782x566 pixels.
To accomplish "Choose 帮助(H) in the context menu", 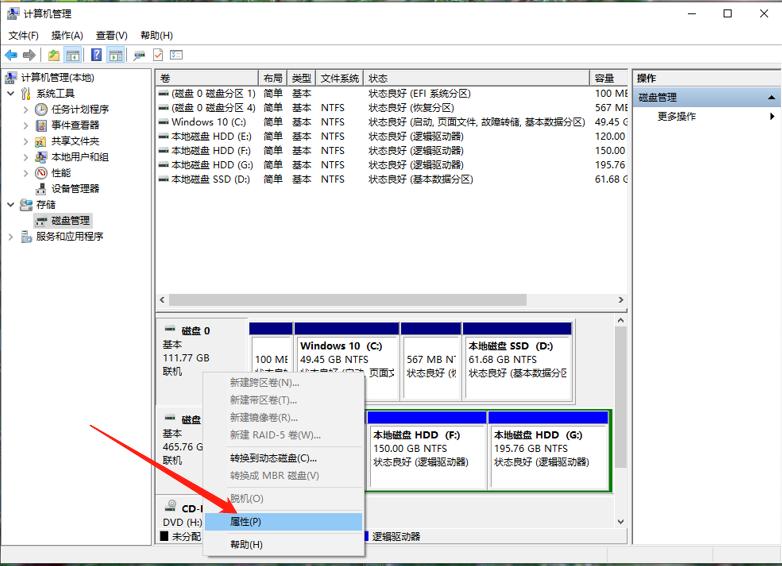I will coord(283,545).
